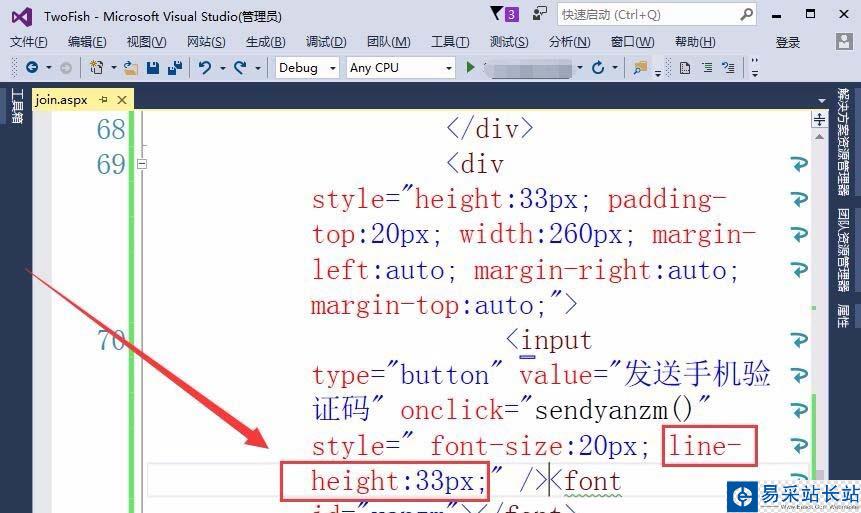This screenshot has height=513, width=861.
Task: Minimize the Visual Studio window
Action: [776, 15]
